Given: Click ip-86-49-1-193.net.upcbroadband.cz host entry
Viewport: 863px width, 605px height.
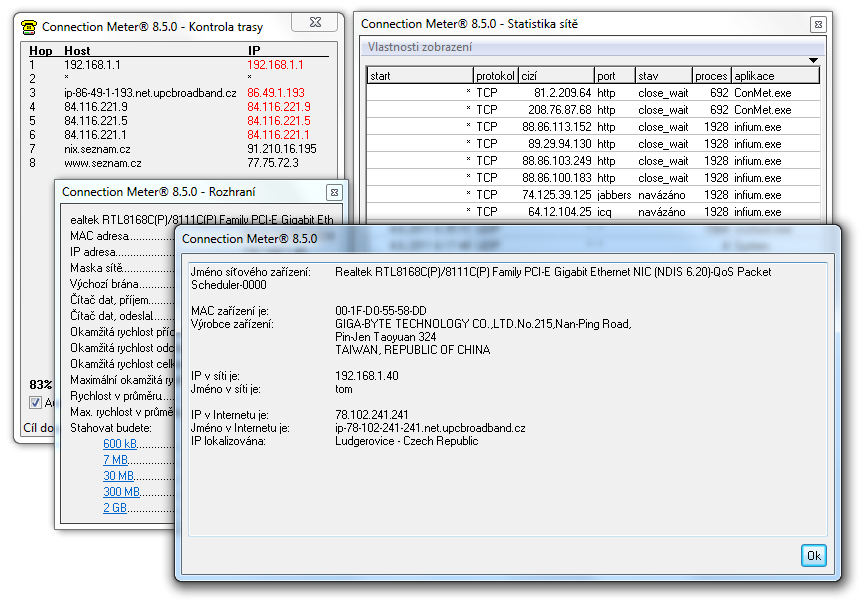Looking at the screenshot, I should point(150,92).
